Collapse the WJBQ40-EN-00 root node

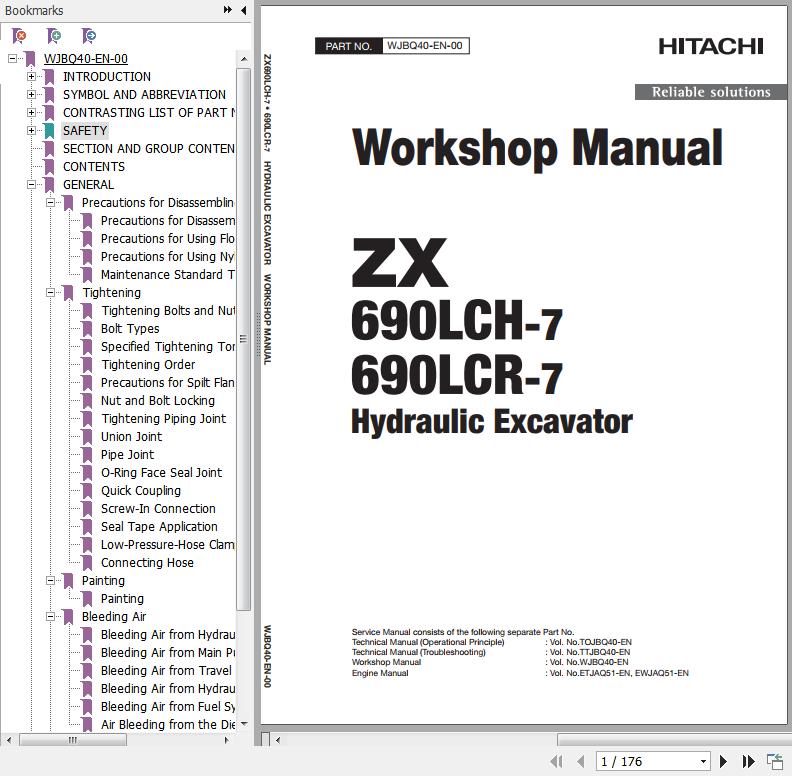[13, 59]
